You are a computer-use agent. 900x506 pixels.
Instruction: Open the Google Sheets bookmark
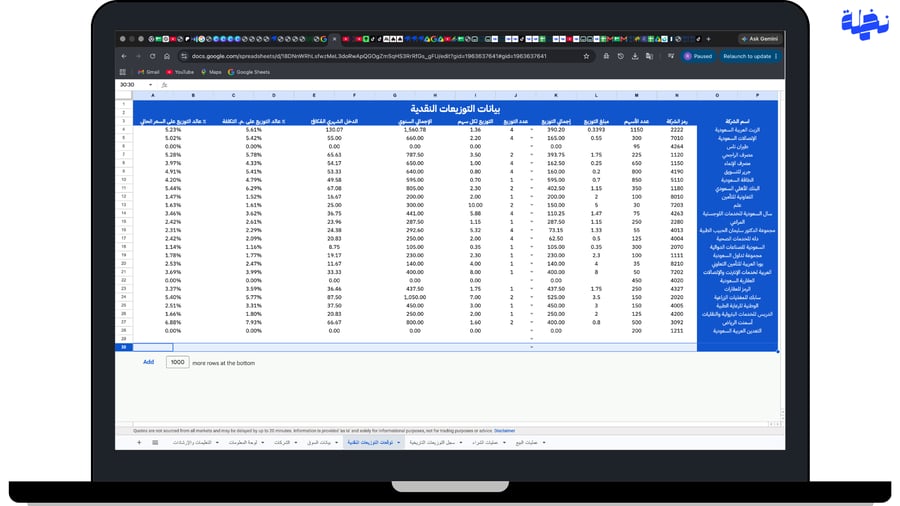pos(249,72)
